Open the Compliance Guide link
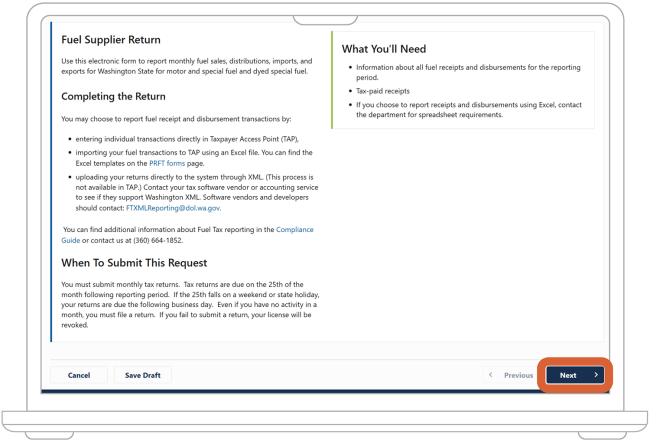This screenshot has width=650, height=441. (187, 235)
